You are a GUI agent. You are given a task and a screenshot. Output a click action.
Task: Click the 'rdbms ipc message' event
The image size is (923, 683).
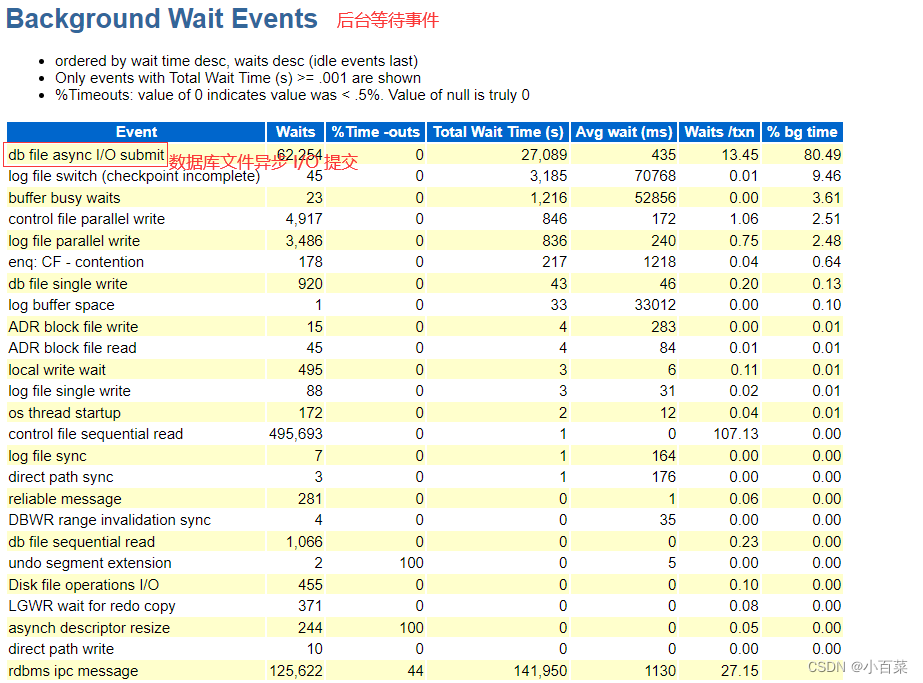[73, 671]
